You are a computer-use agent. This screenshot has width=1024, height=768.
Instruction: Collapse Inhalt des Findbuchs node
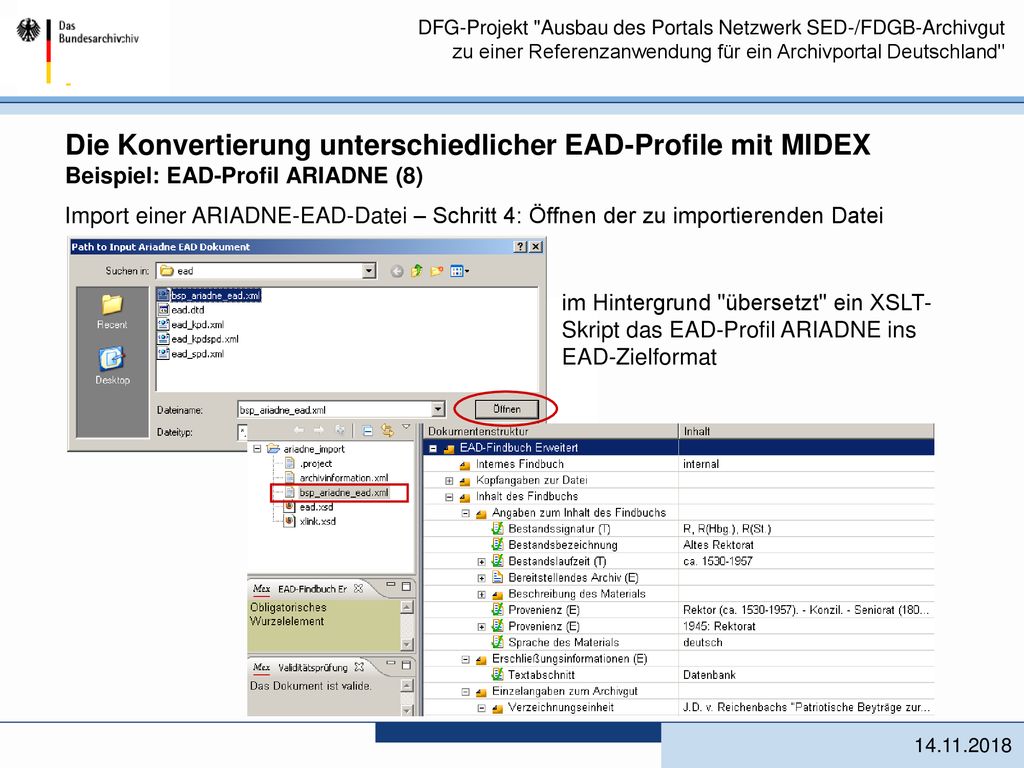pyautogui.click(x=449, y=497)
